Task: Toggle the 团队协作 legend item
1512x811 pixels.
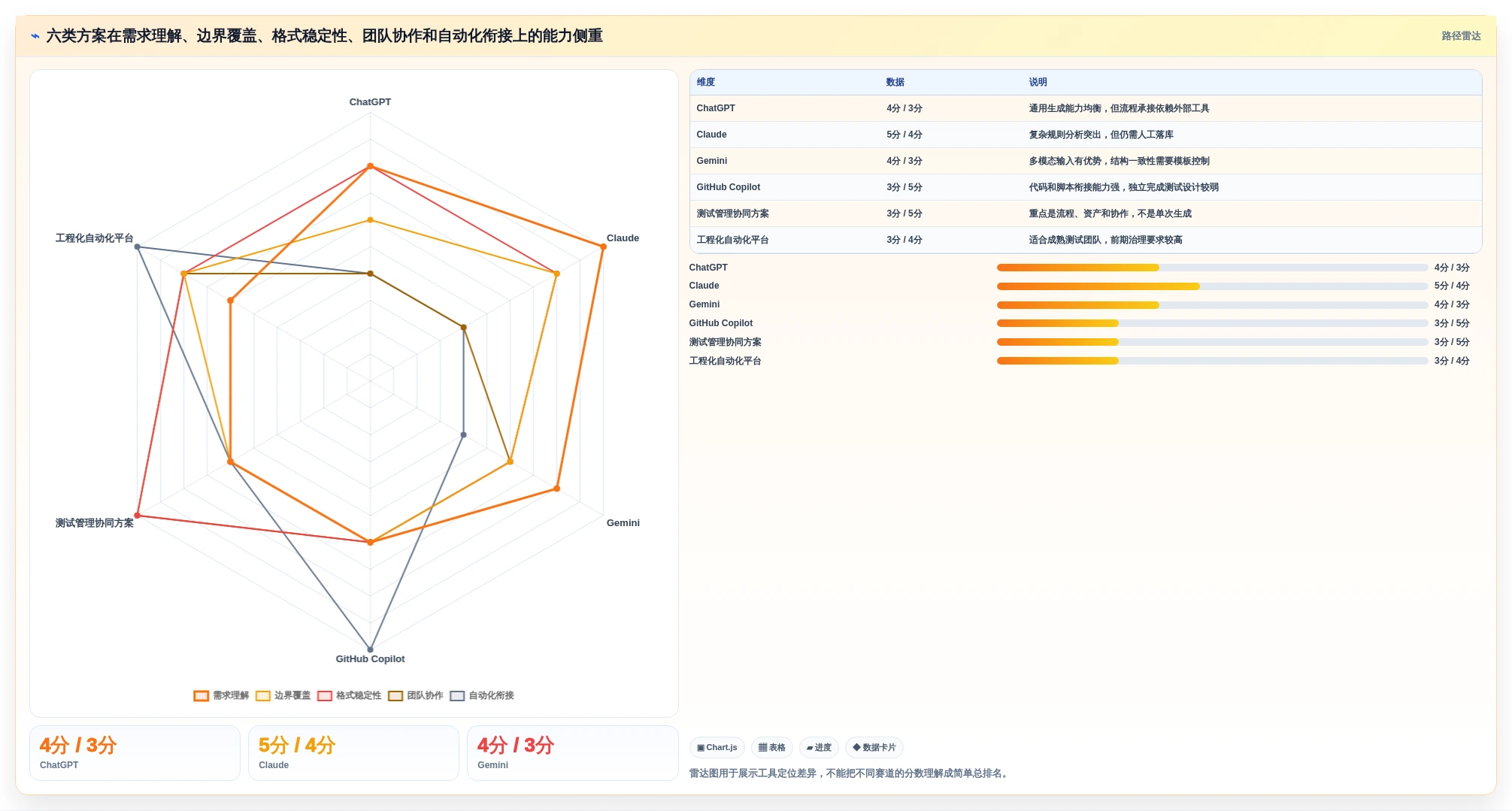Action: point(416,696)
